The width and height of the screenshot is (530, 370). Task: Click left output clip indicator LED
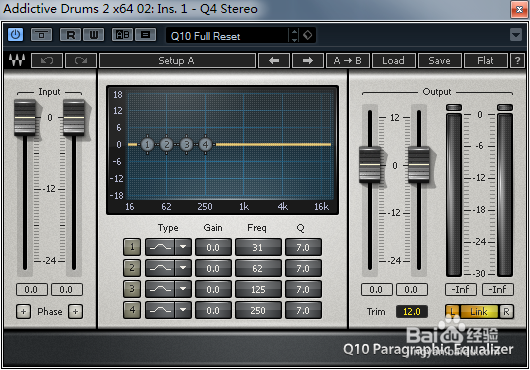[x=454, y=107]
